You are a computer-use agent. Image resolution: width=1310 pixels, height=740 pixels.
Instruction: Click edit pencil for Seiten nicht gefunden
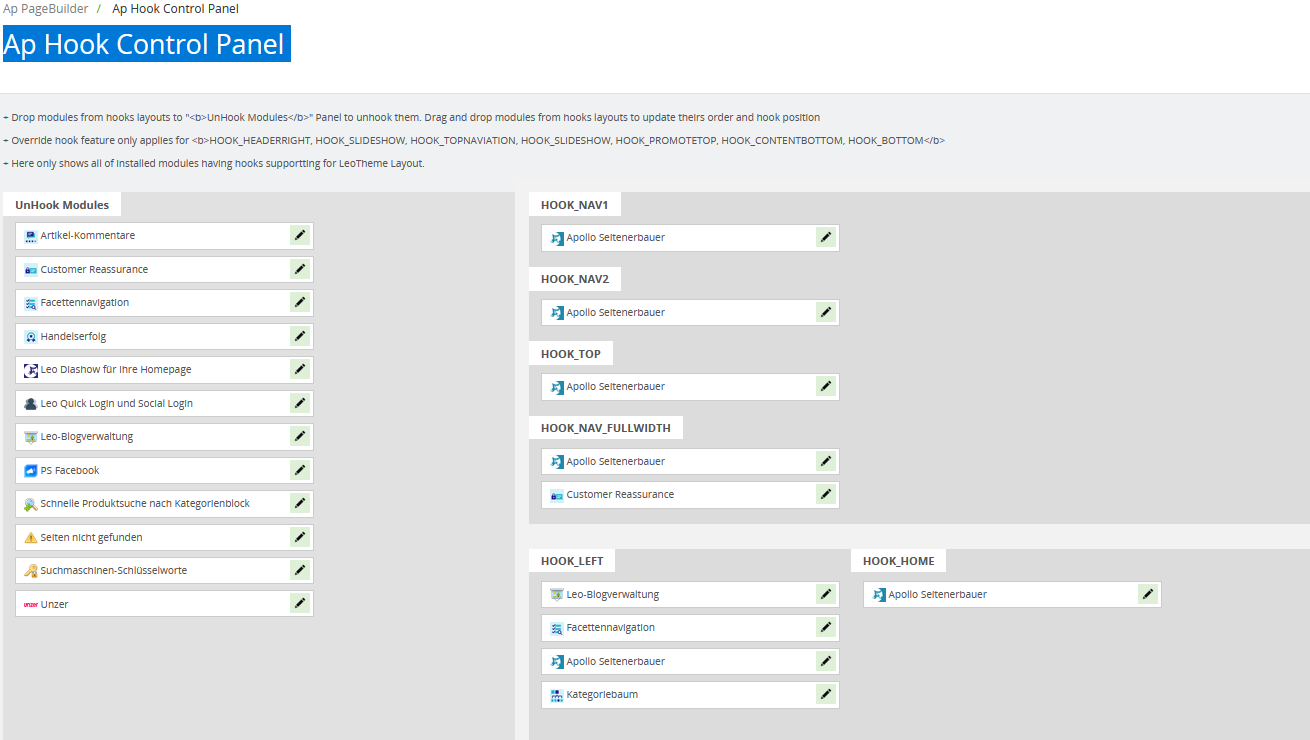(x=300, y=537)
